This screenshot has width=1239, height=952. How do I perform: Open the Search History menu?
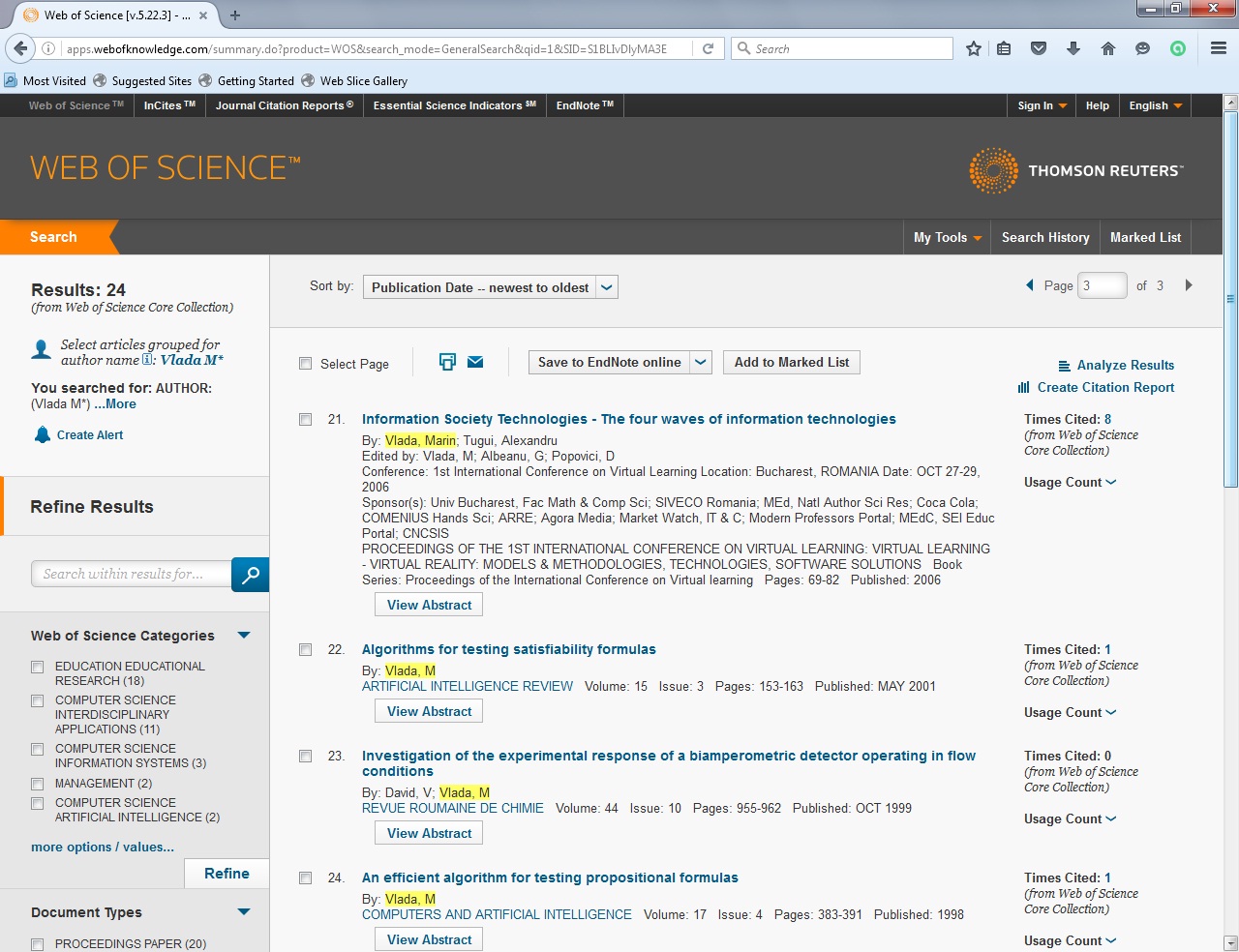click(1045, 237)
